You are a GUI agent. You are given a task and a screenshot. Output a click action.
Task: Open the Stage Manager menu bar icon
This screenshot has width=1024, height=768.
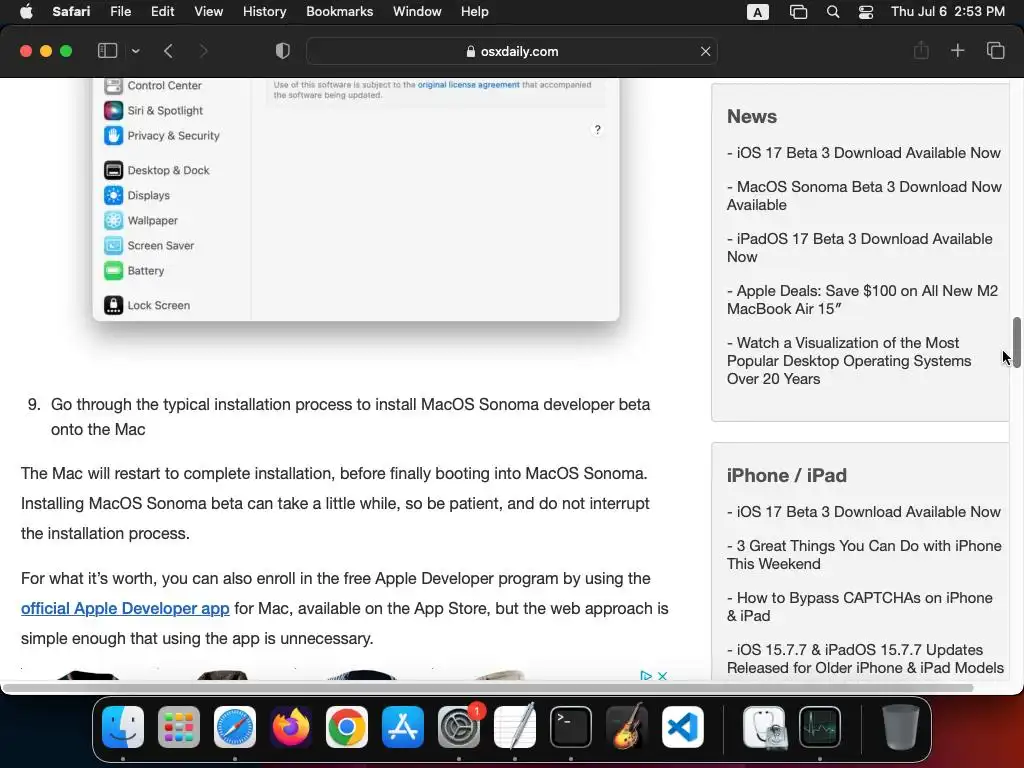pyautogui.click(x=798, y=12)
